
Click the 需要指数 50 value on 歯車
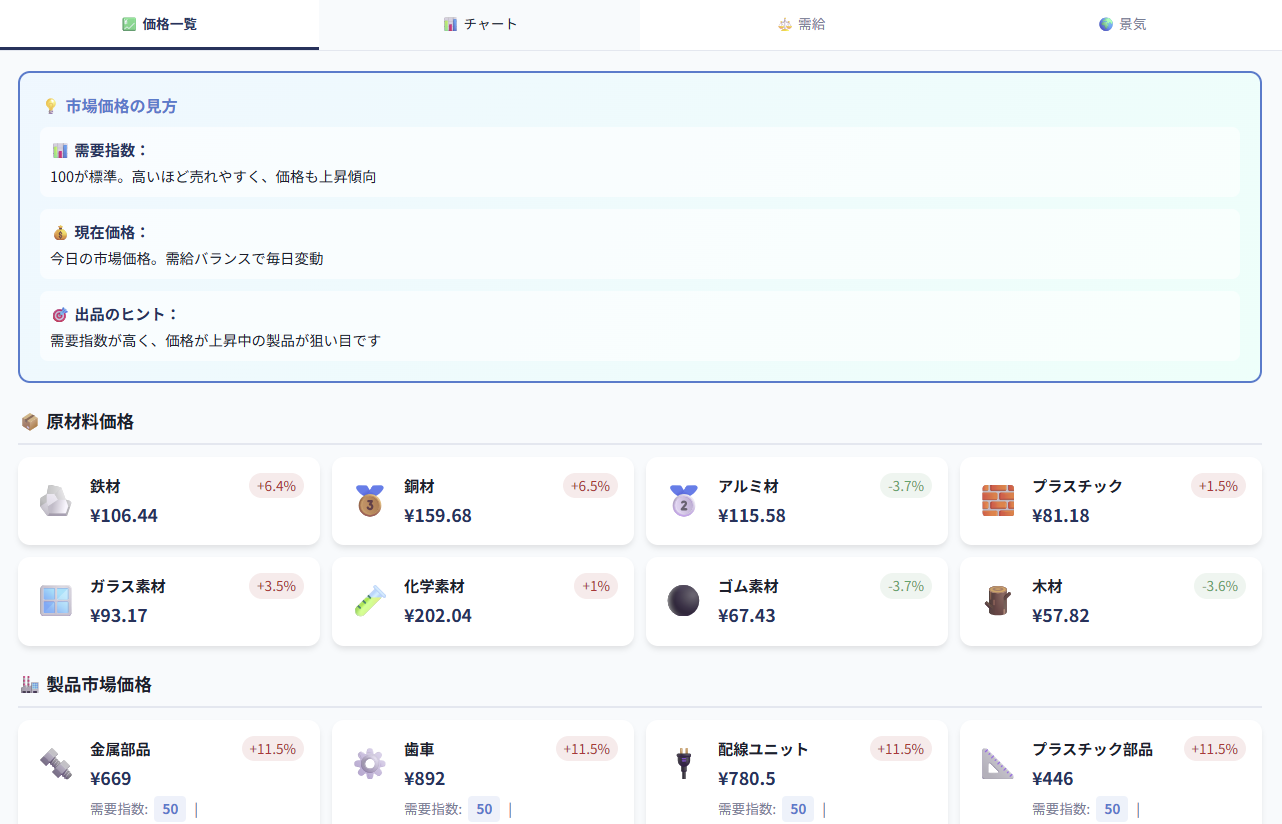click(484, 809)
